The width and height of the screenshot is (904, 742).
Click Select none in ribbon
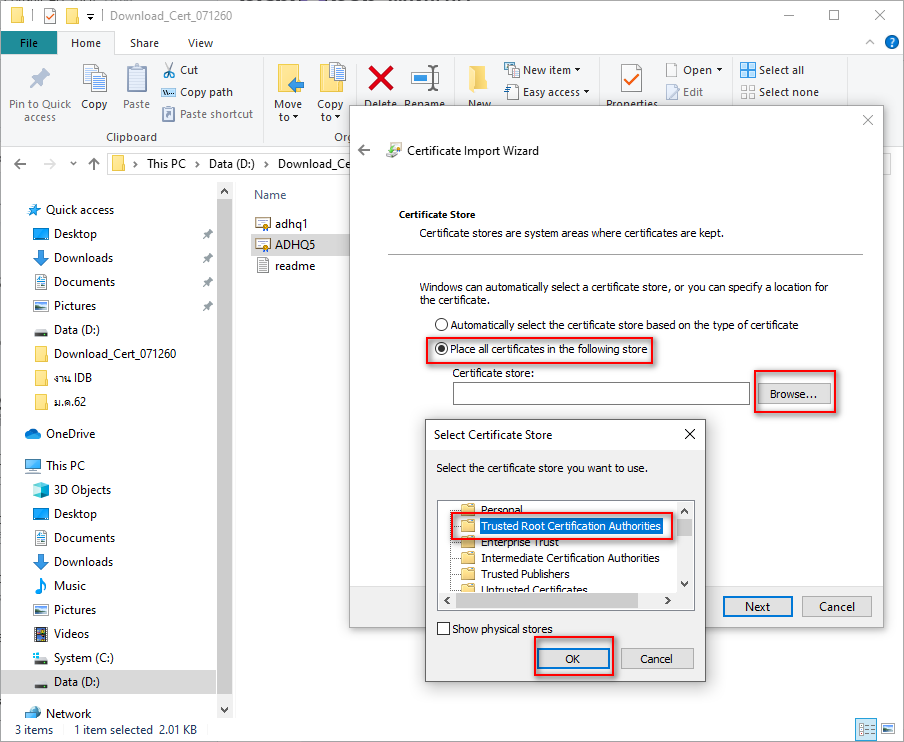point(779,92)
